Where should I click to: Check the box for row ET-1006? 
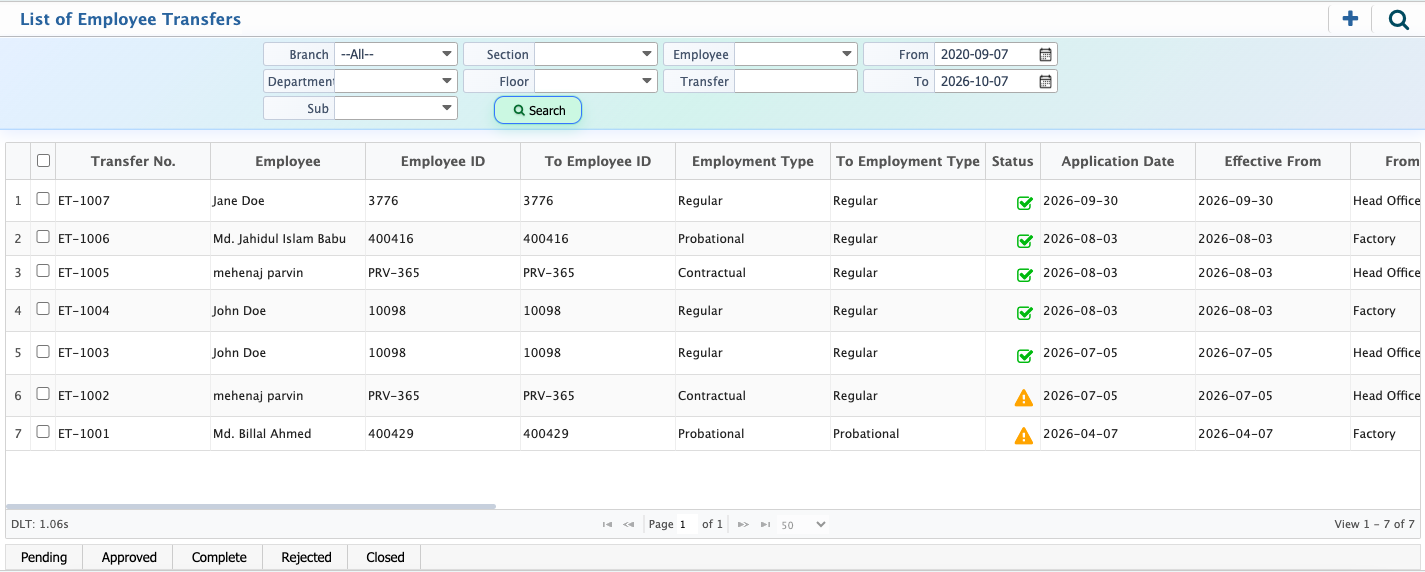43,237
